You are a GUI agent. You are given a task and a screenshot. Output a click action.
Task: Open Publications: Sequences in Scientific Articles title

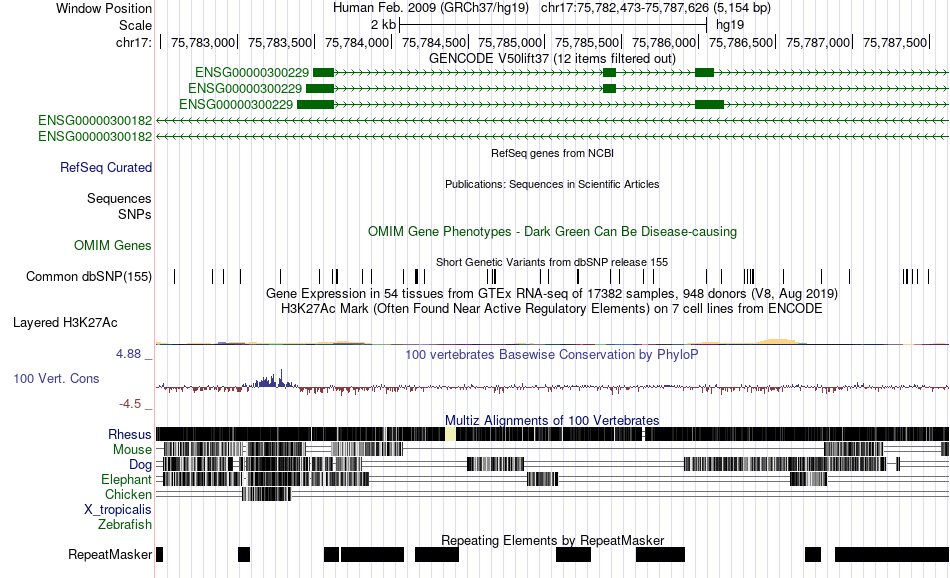click(x=552, y=184)
